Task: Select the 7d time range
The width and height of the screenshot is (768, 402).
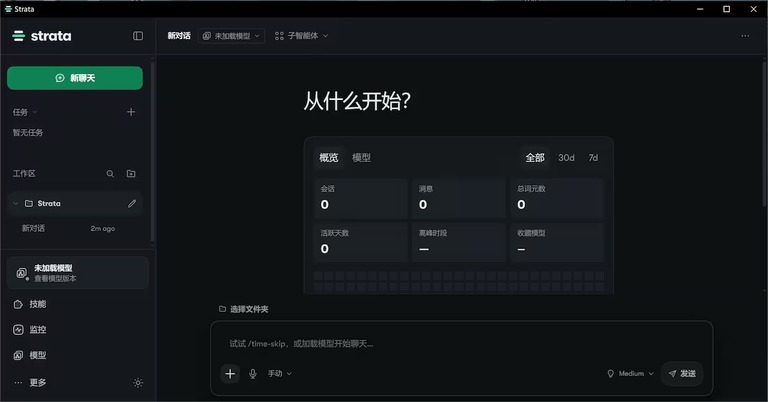Action: coord(593,158)
